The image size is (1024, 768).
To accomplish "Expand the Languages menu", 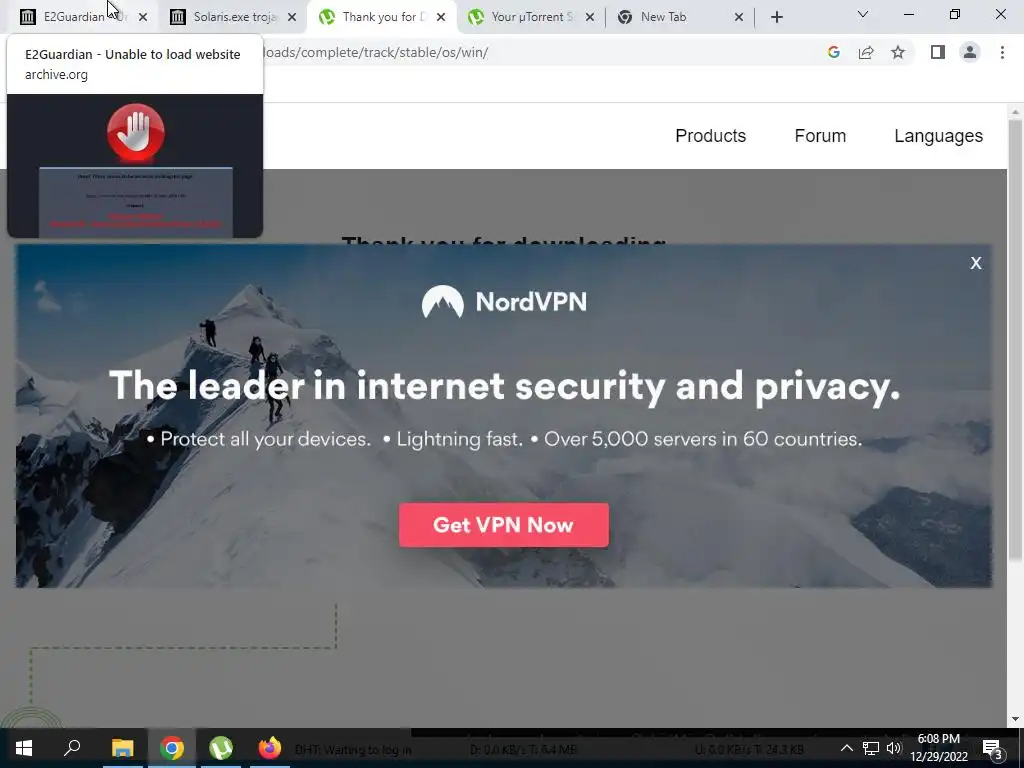I will coord(938,136).
